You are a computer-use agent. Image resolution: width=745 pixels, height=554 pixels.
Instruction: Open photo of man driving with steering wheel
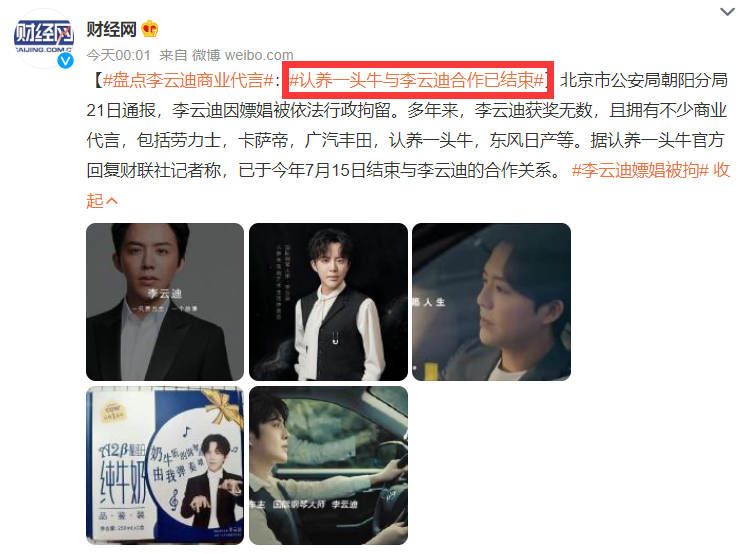tap(328, 465)
